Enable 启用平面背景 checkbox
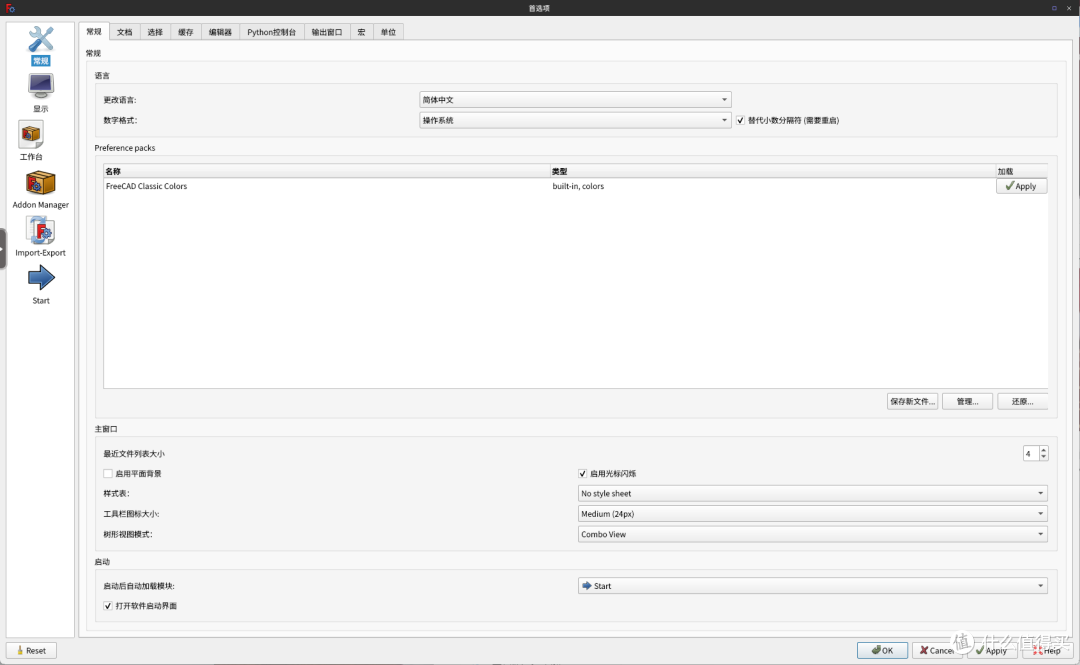Image resolution: width=1080 pixels, height=665 pixels. coord(107,473)
